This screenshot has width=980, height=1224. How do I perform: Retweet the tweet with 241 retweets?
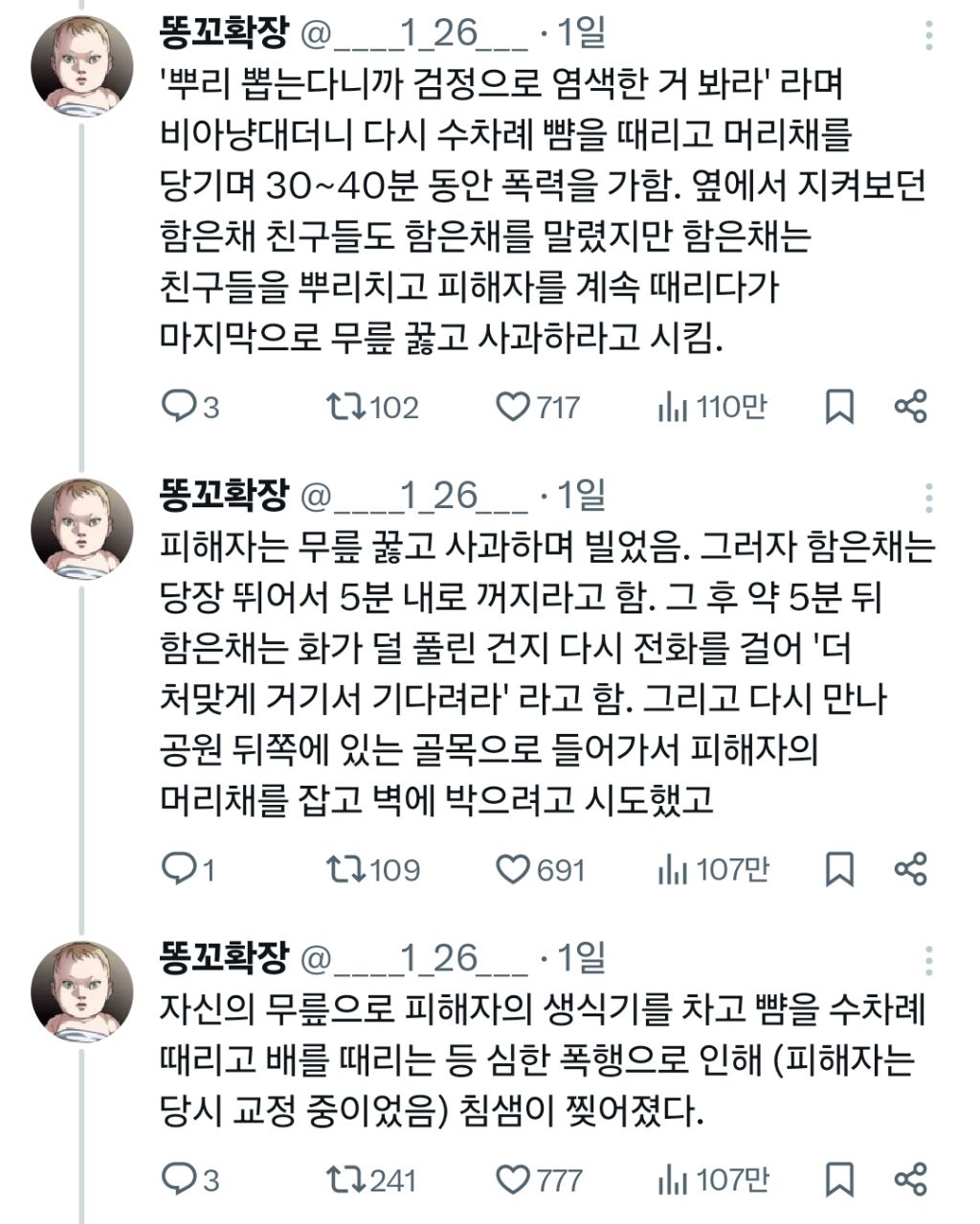(x=345, y=1179)
